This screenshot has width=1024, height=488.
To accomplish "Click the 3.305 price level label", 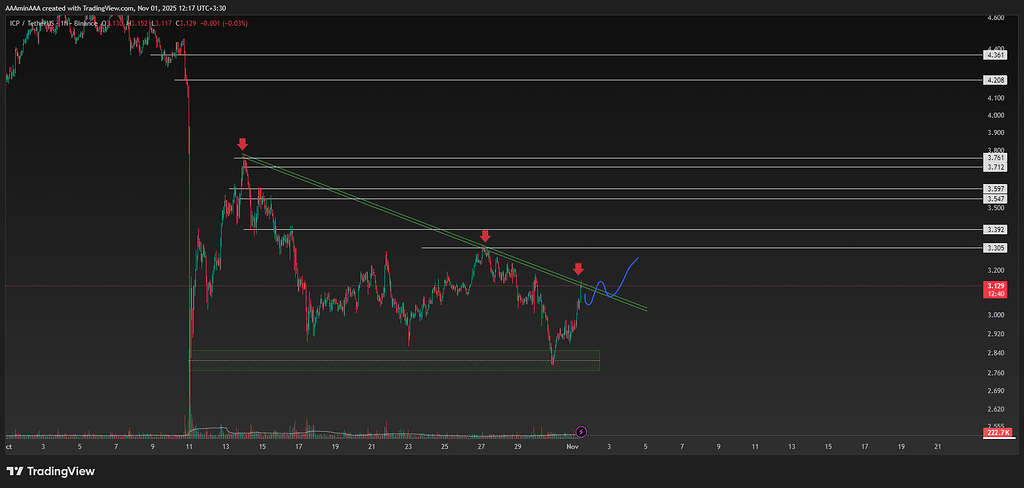I will (996, 247).
